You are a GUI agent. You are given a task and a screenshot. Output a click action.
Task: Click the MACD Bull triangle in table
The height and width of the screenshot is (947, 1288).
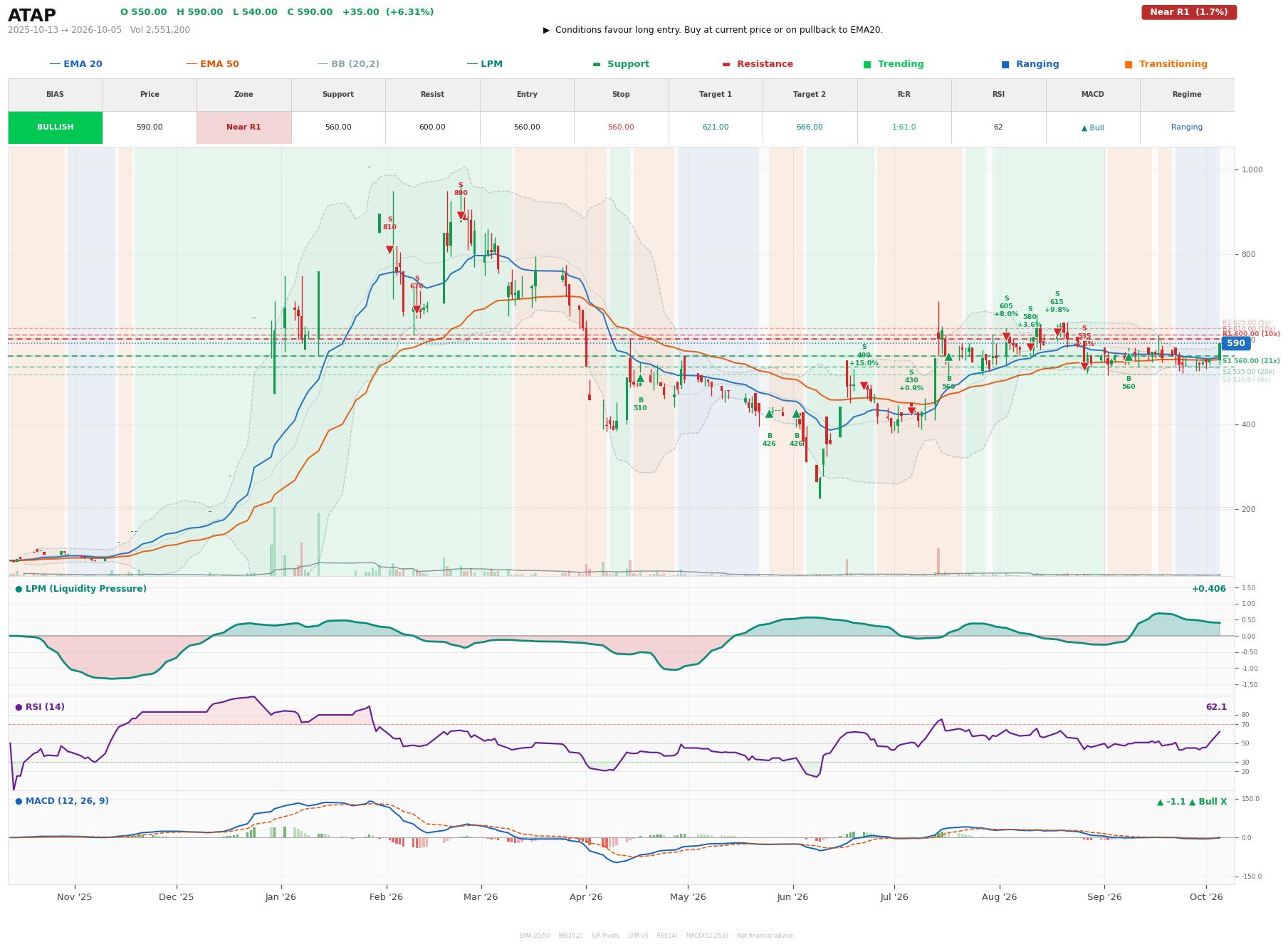pos(1084,127)
